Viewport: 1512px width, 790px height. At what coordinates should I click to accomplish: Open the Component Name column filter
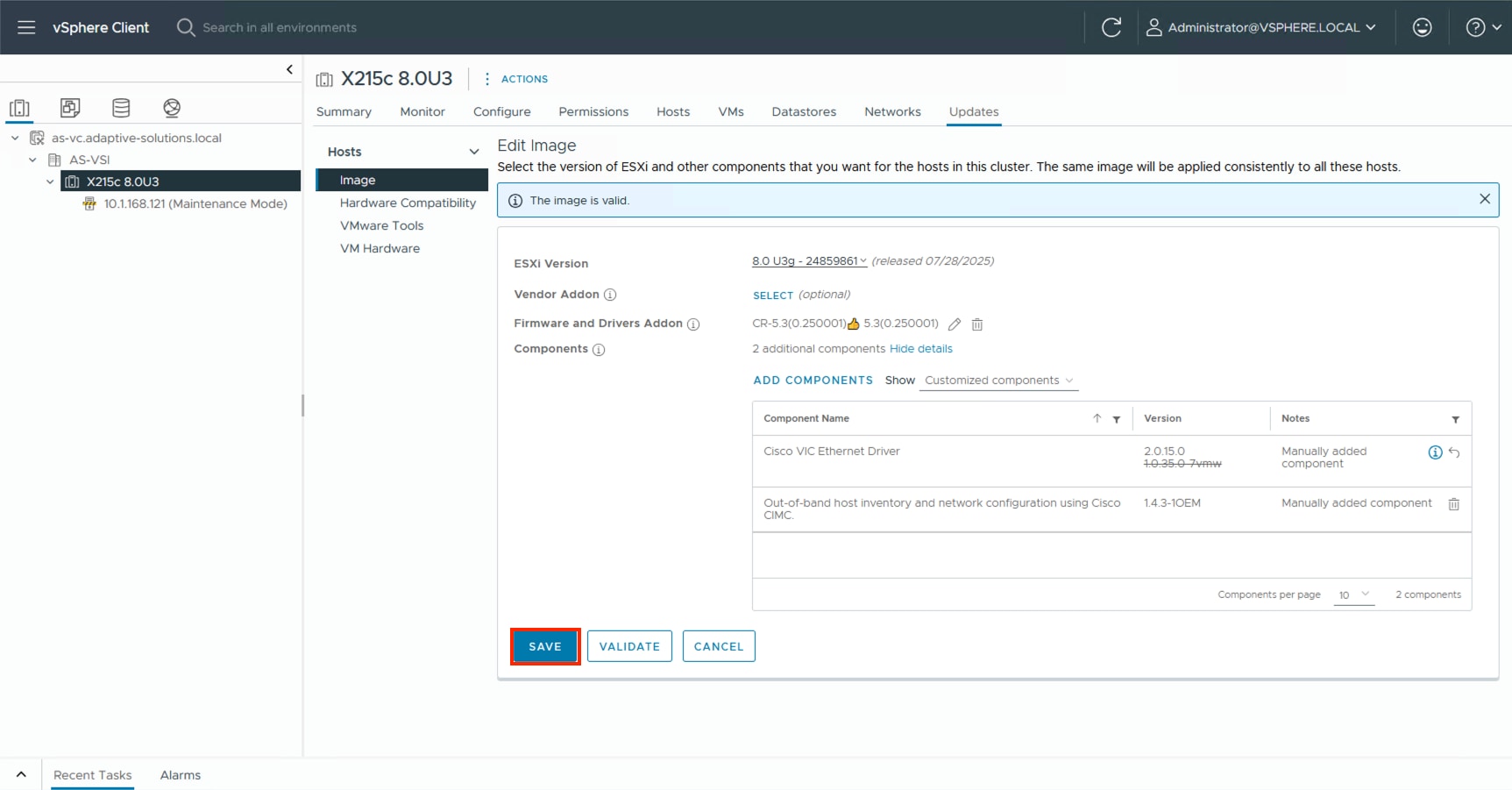1117,419
